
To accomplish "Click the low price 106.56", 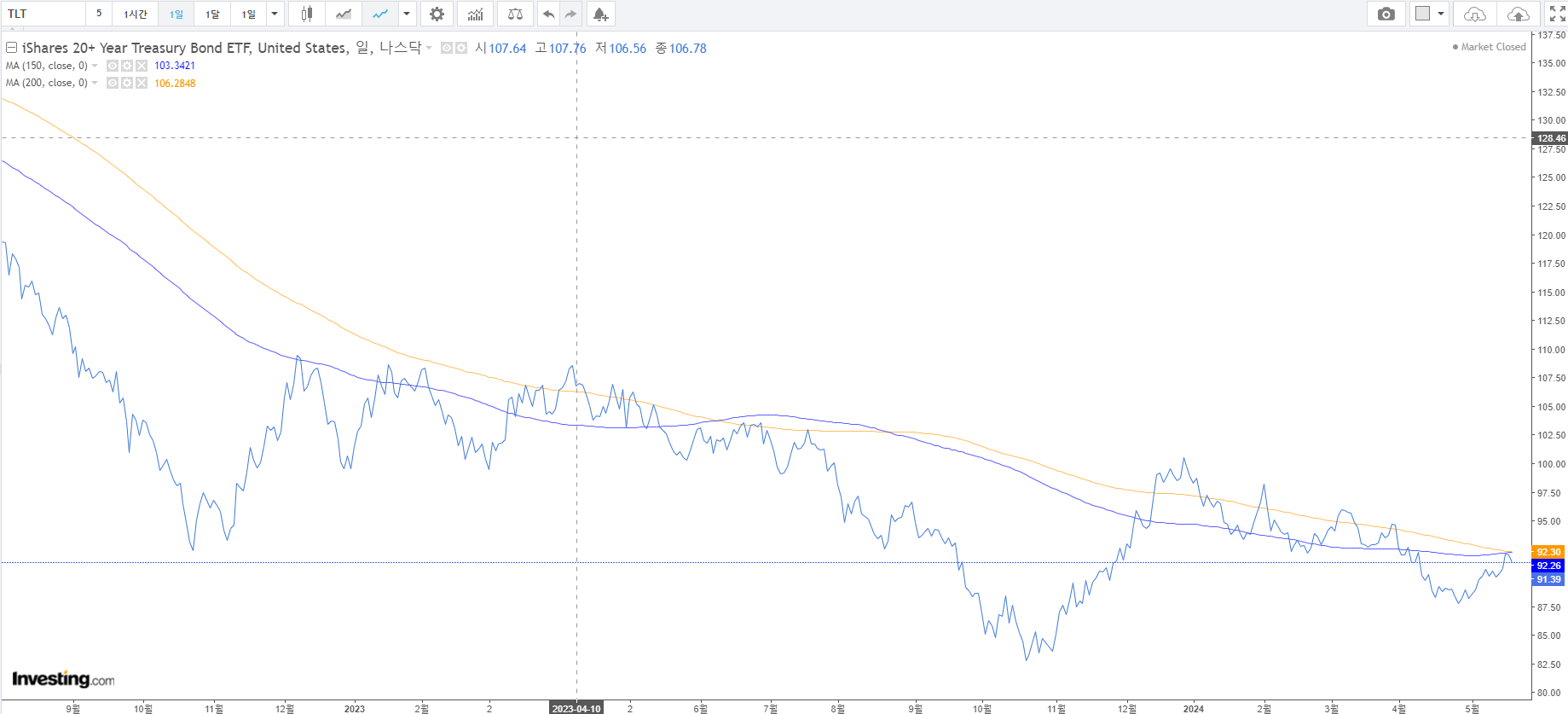I will pos(628,49).
